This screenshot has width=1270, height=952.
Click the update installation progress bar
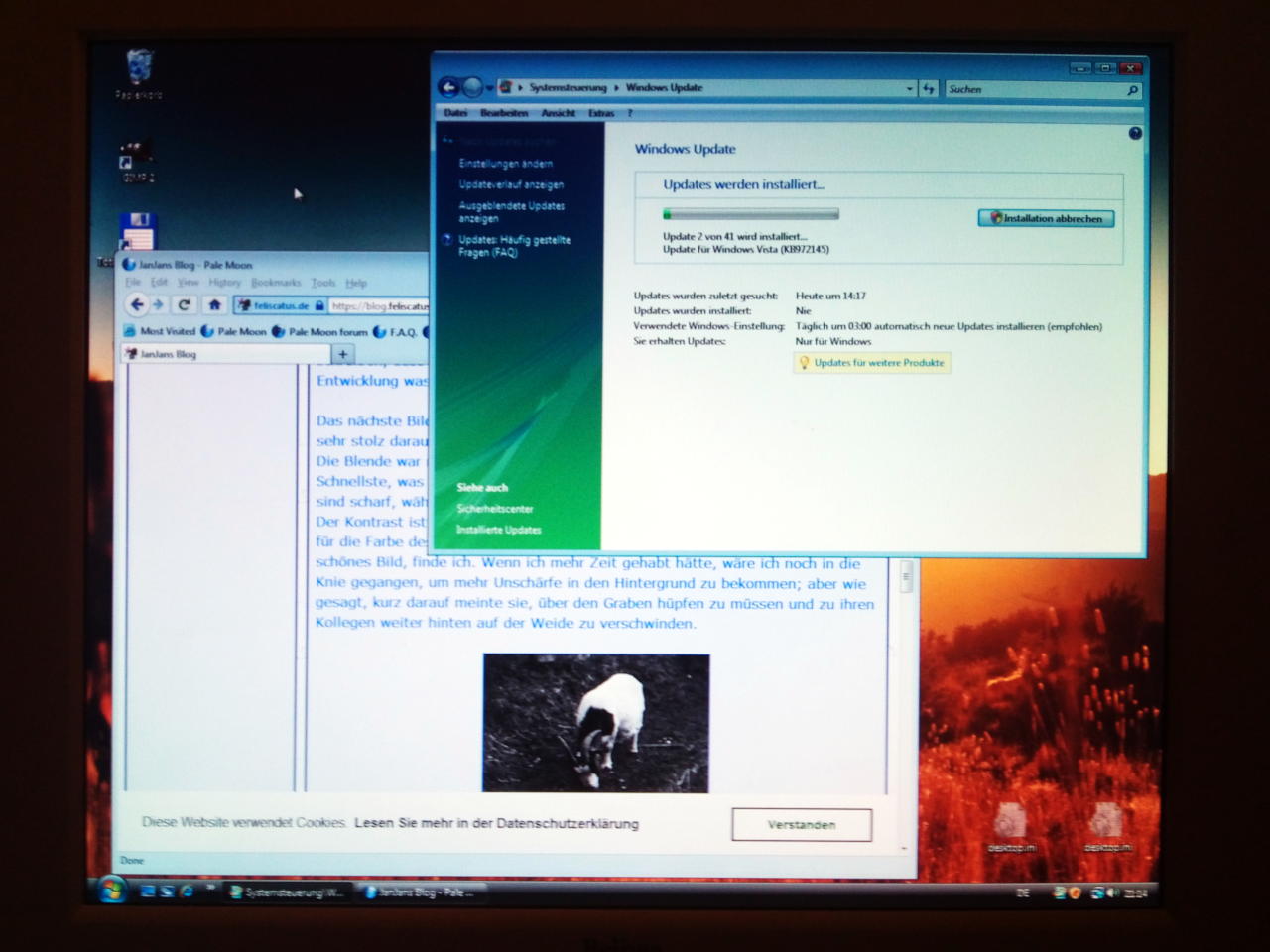(751, 214)
